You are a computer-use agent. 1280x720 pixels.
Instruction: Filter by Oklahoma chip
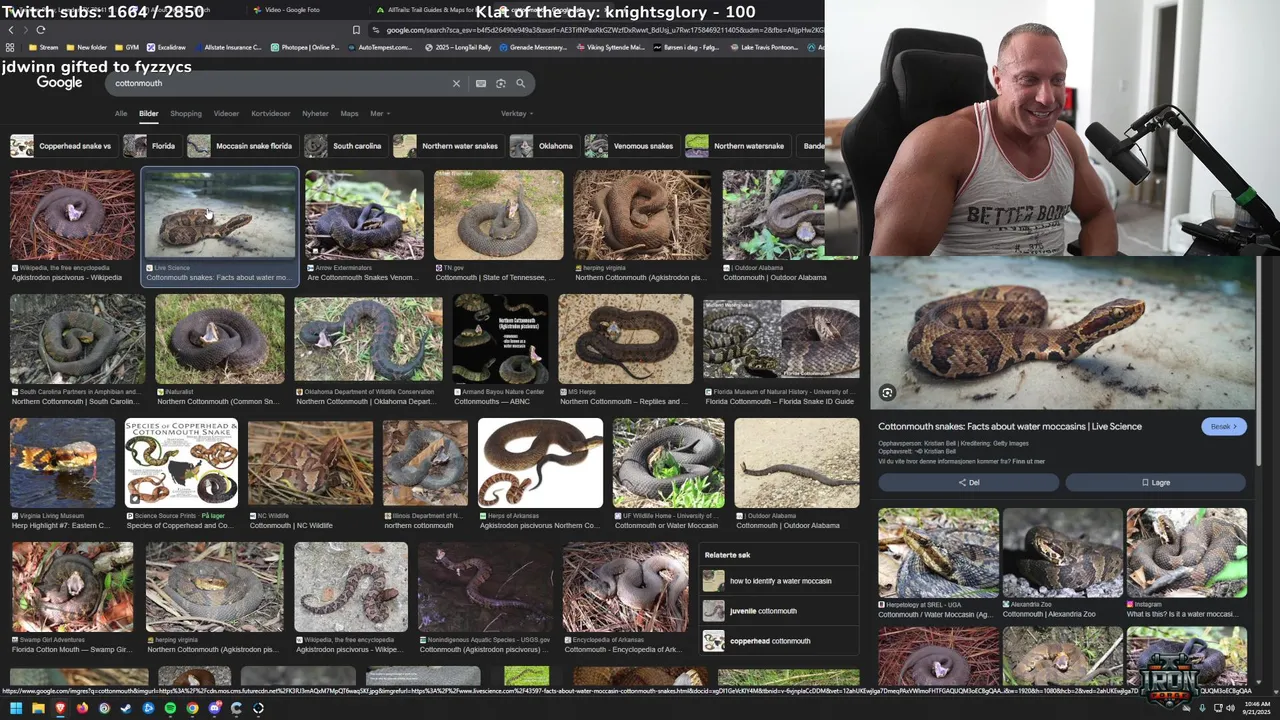tap(543, 146)
